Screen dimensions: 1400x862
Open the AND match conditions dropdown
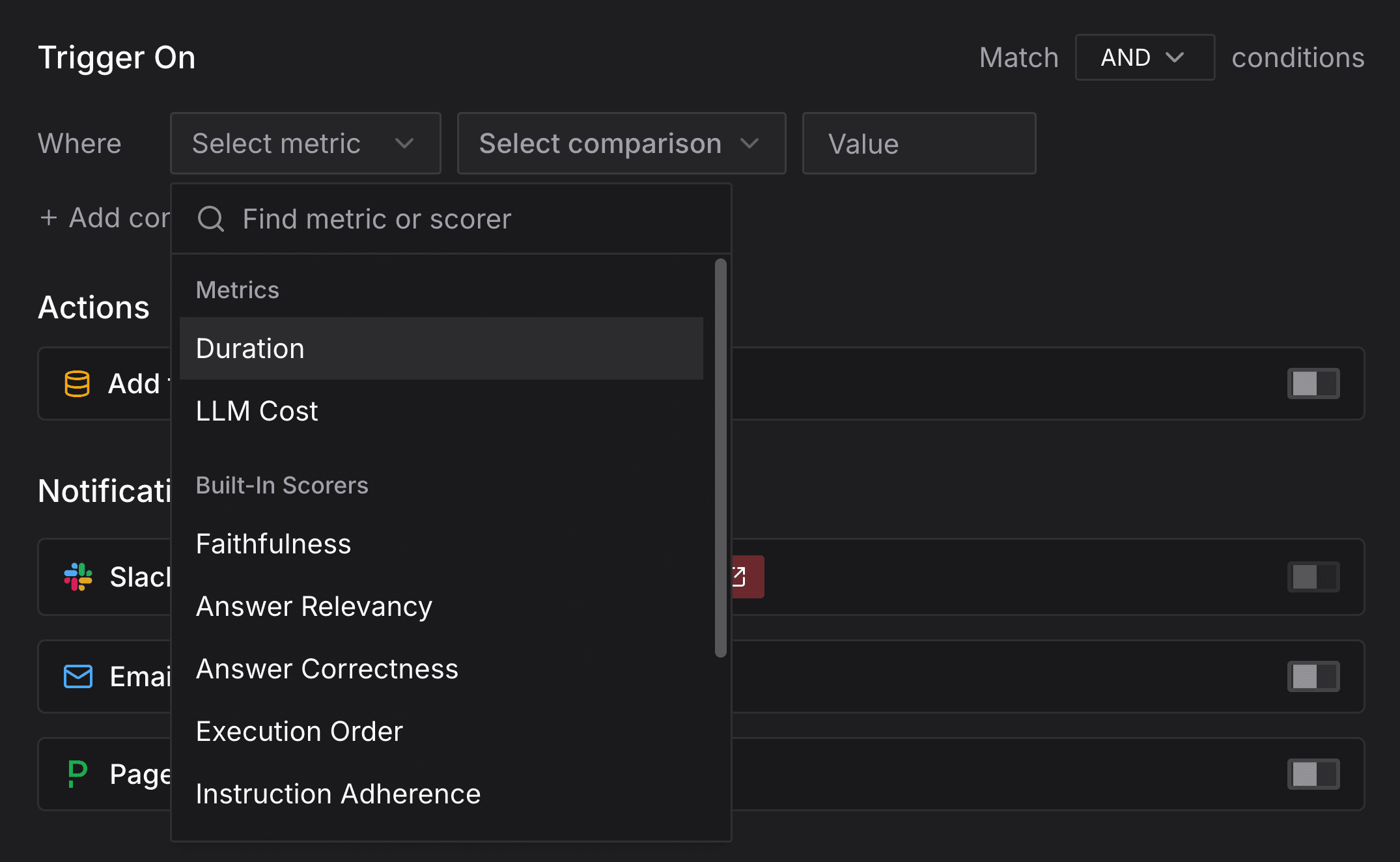point(1144,57)
